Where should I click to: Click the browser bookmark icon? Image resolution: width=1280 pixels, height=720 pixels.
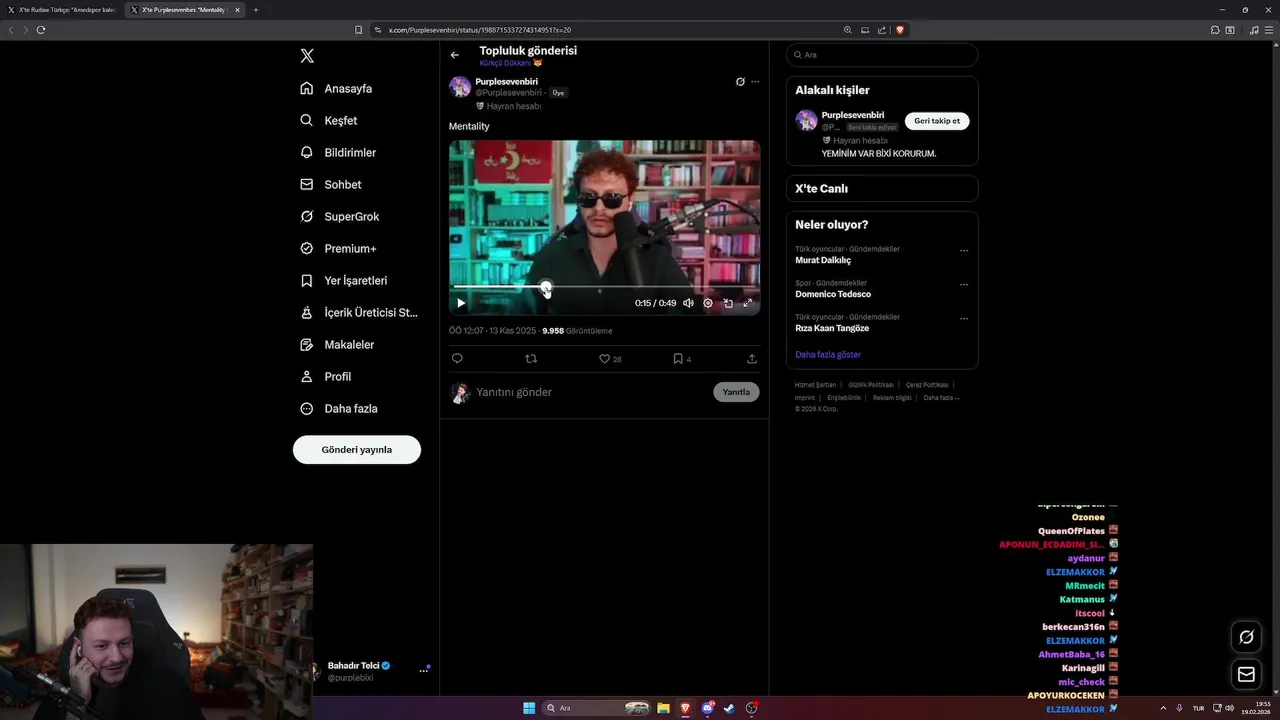(x=358, y=30)
